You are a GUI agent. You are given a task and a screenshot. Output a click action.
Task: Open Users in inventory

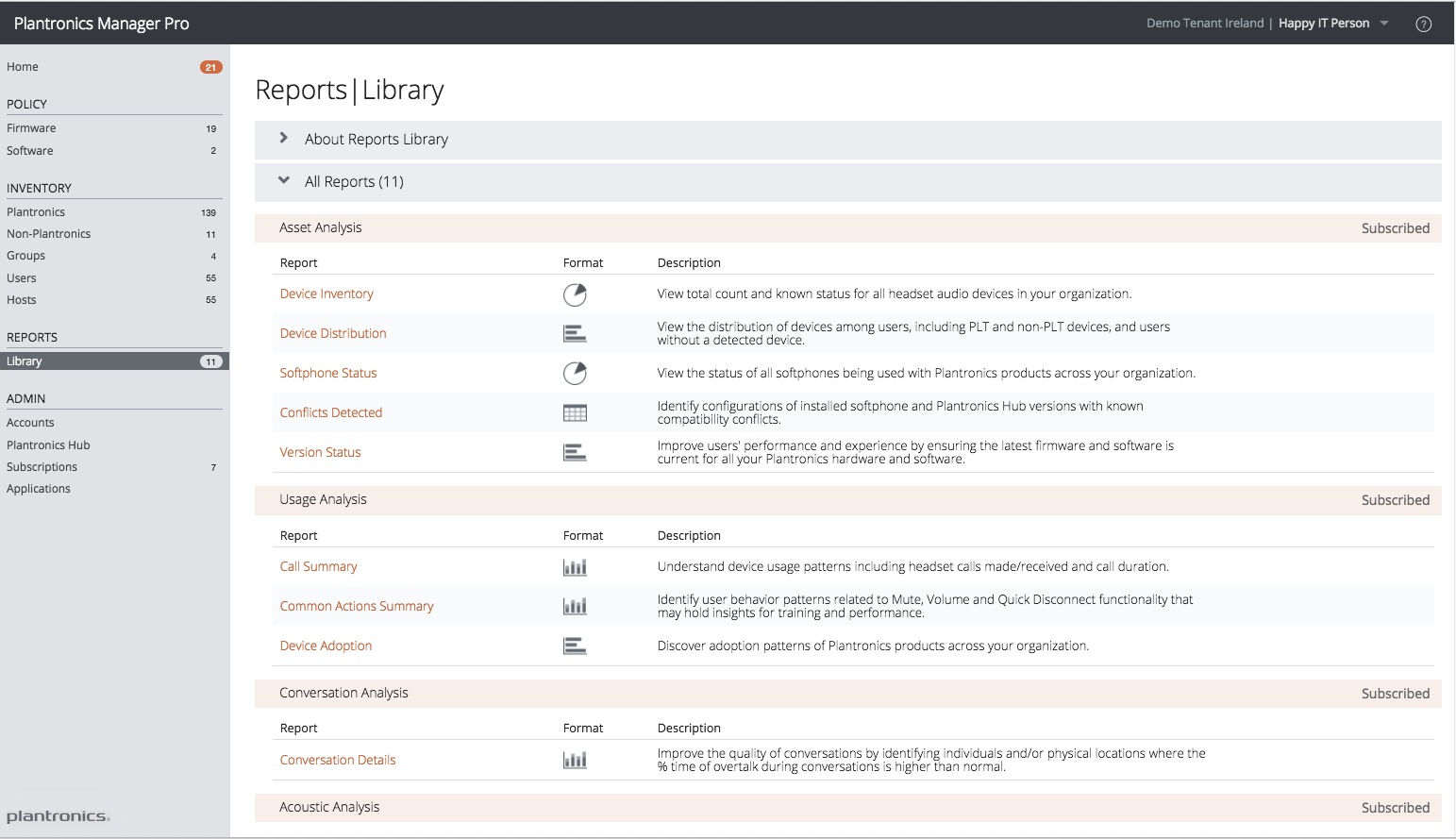click(x=22, y=278)
